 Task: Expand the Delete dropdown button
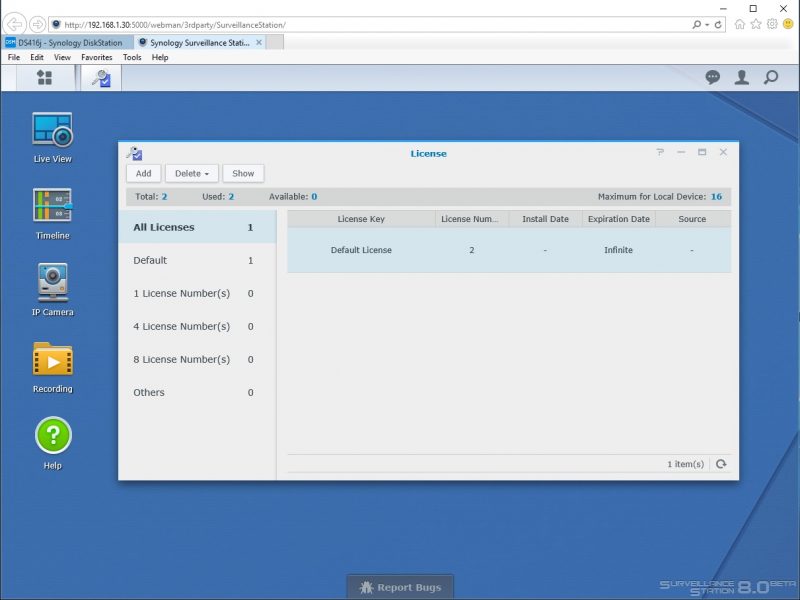(192, 173)
